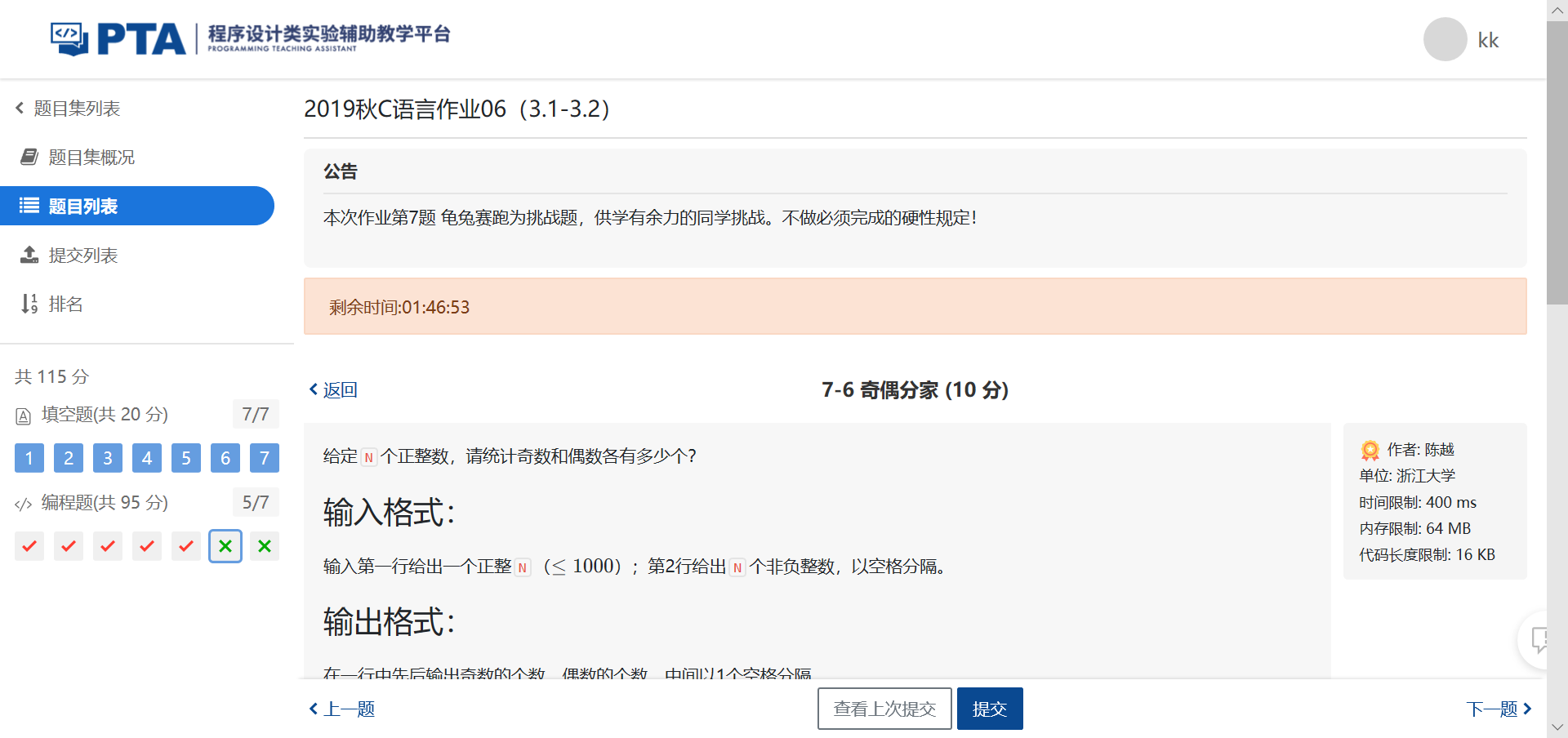Click the 编程题(共 95 分) label

click(105, 502)
